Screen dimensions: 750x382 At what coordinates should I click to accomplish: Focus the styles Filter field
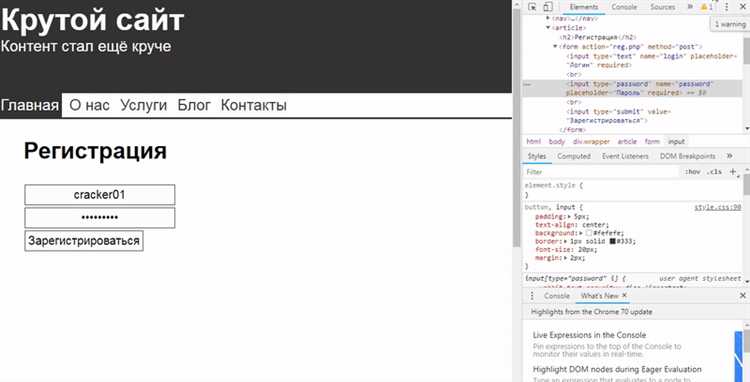(601, 172)
